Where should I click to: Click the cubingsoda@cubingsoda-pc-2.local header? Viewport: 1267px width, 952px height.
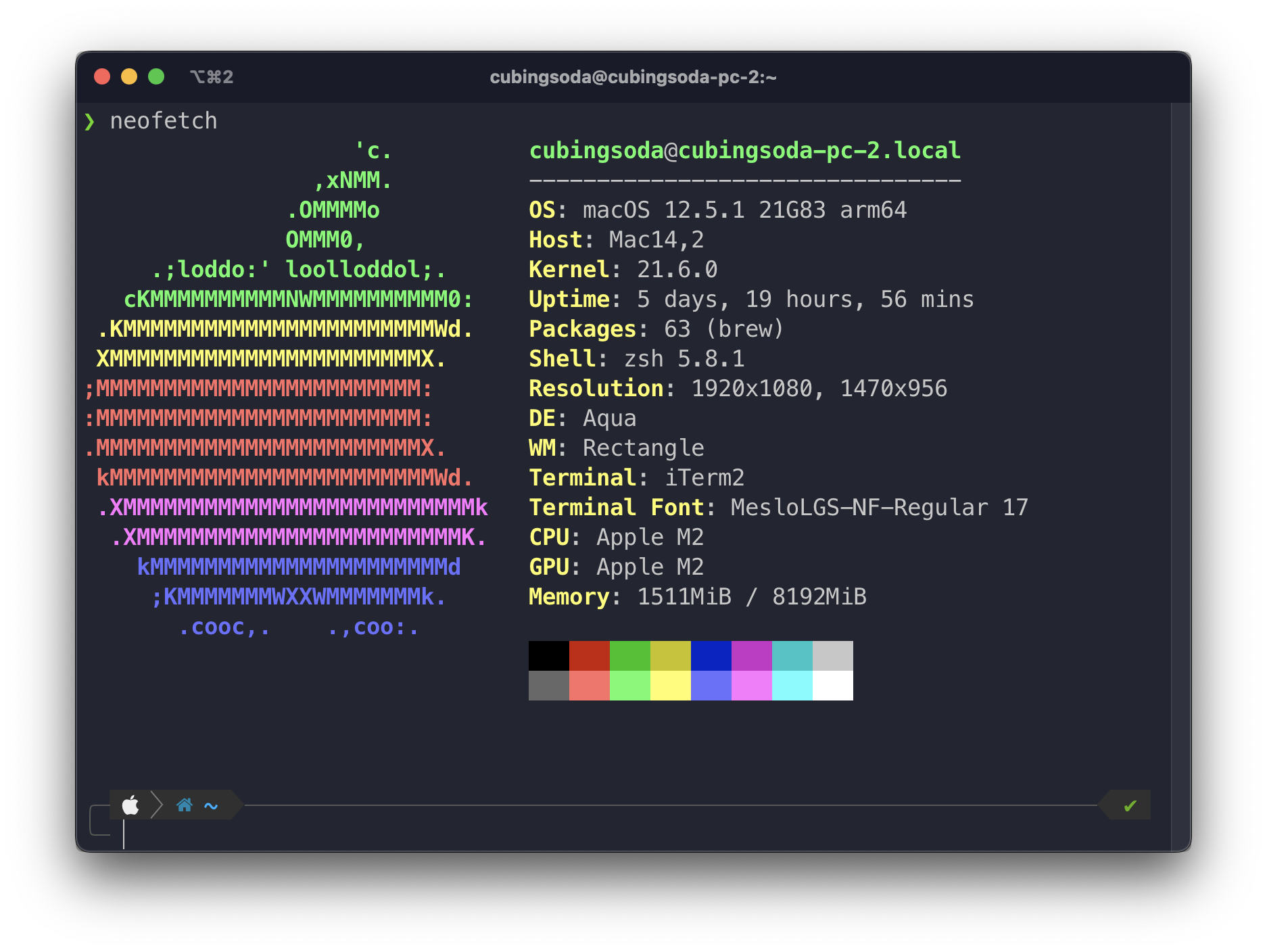click(744, 150)
